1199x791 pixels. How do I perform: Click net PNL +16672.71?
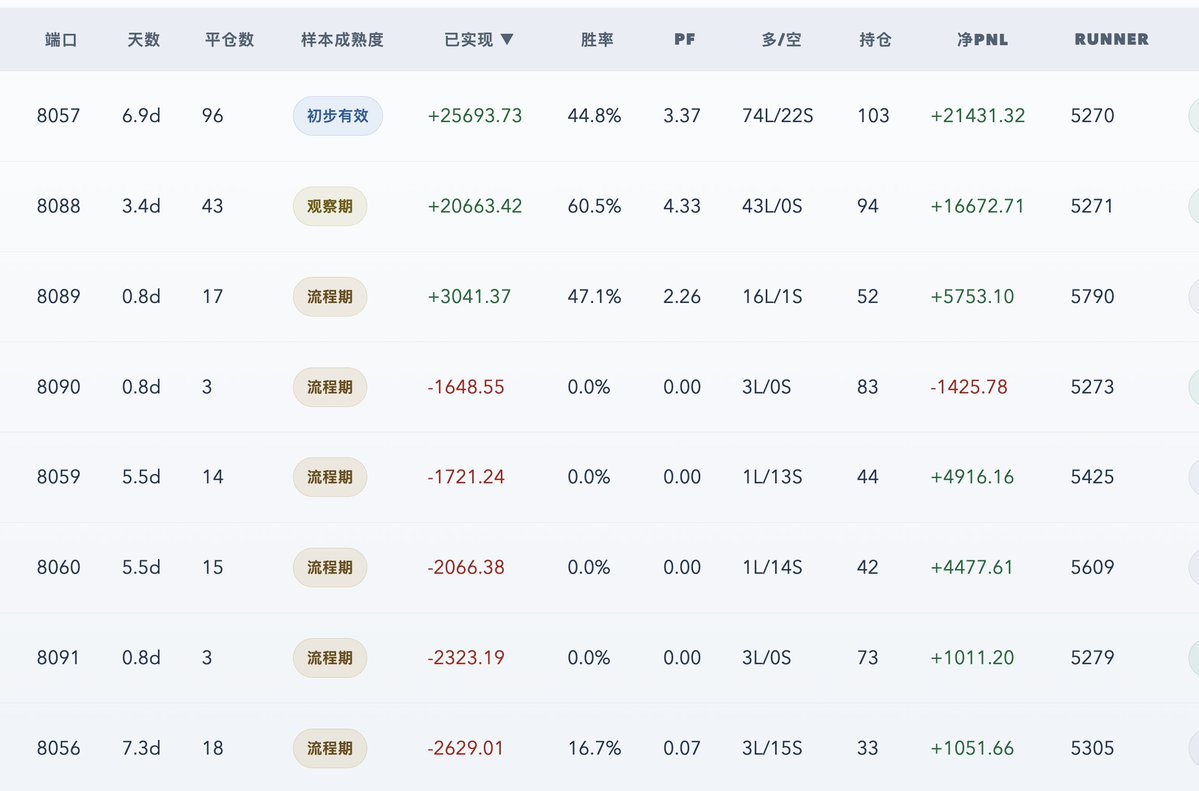click(977, 206)
